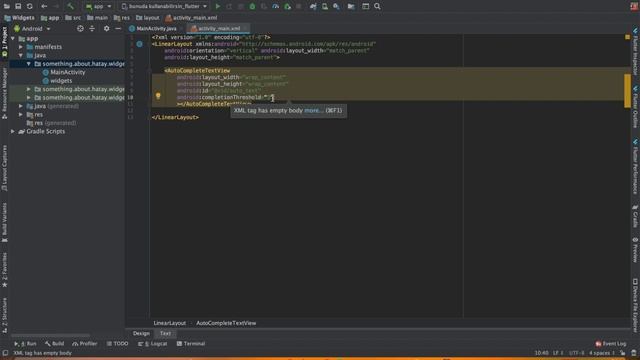This screenshot has height=360, width=640.
Task: Select res breadcrumb in navigation bar
Action: pos(122,18)
